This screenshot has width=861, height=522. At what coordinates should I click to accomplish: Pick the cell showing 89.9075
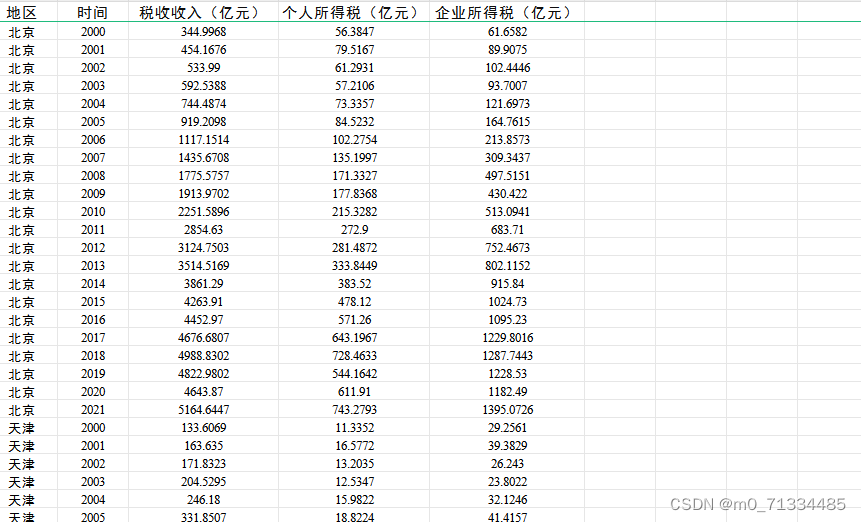tap(507, 50)
